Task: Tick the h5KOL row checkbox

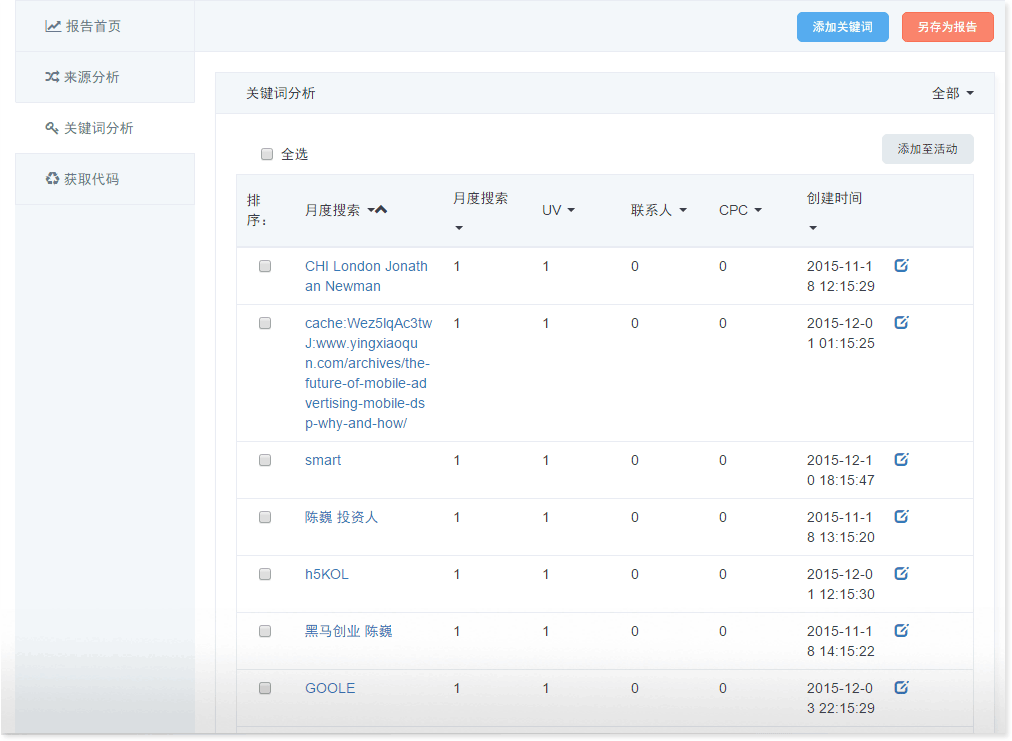Action: 265,574
